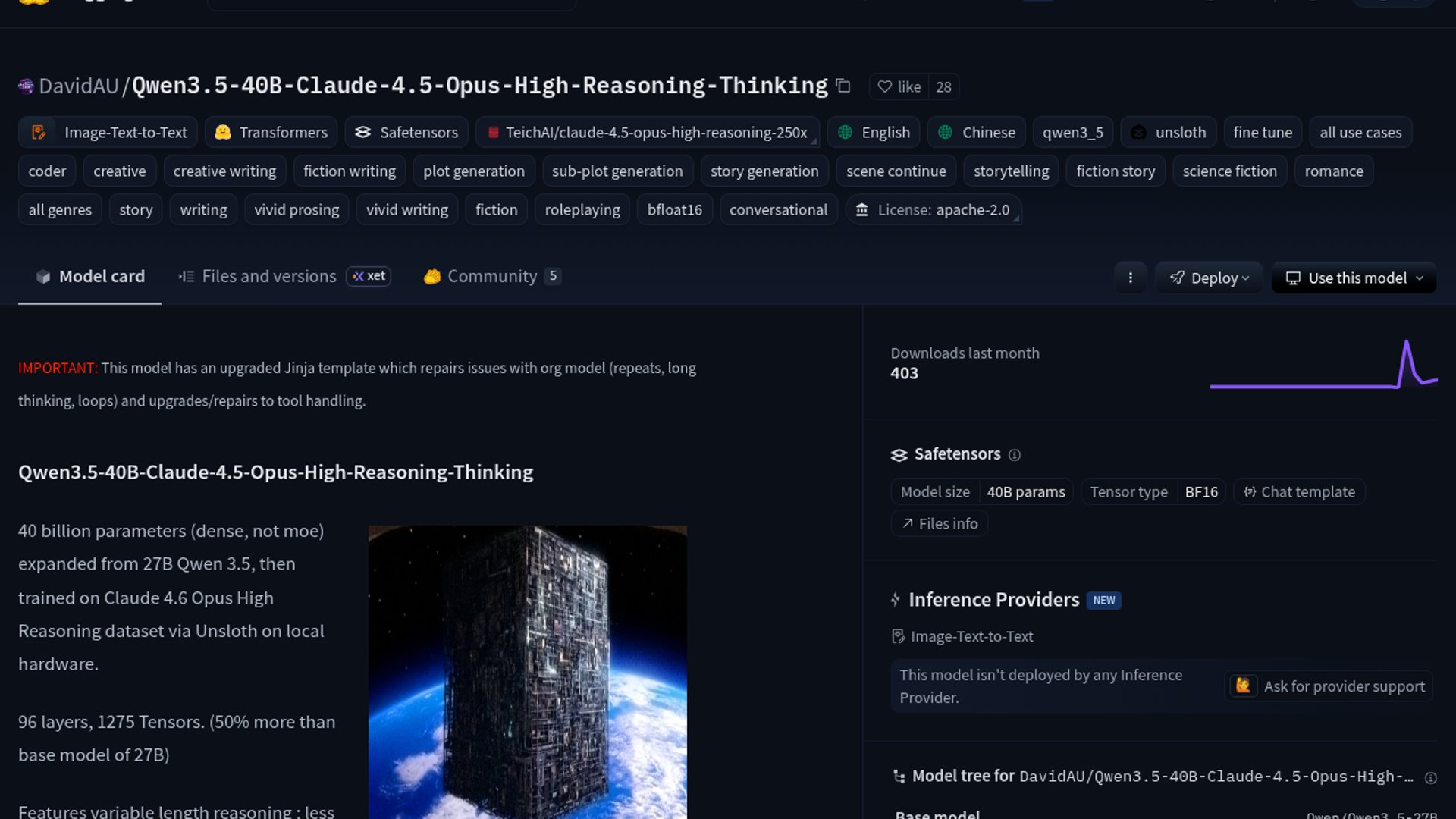This screenshot has height=819, width=1456.
Task: Click the Borg cube model image
Action: [527, 671]
